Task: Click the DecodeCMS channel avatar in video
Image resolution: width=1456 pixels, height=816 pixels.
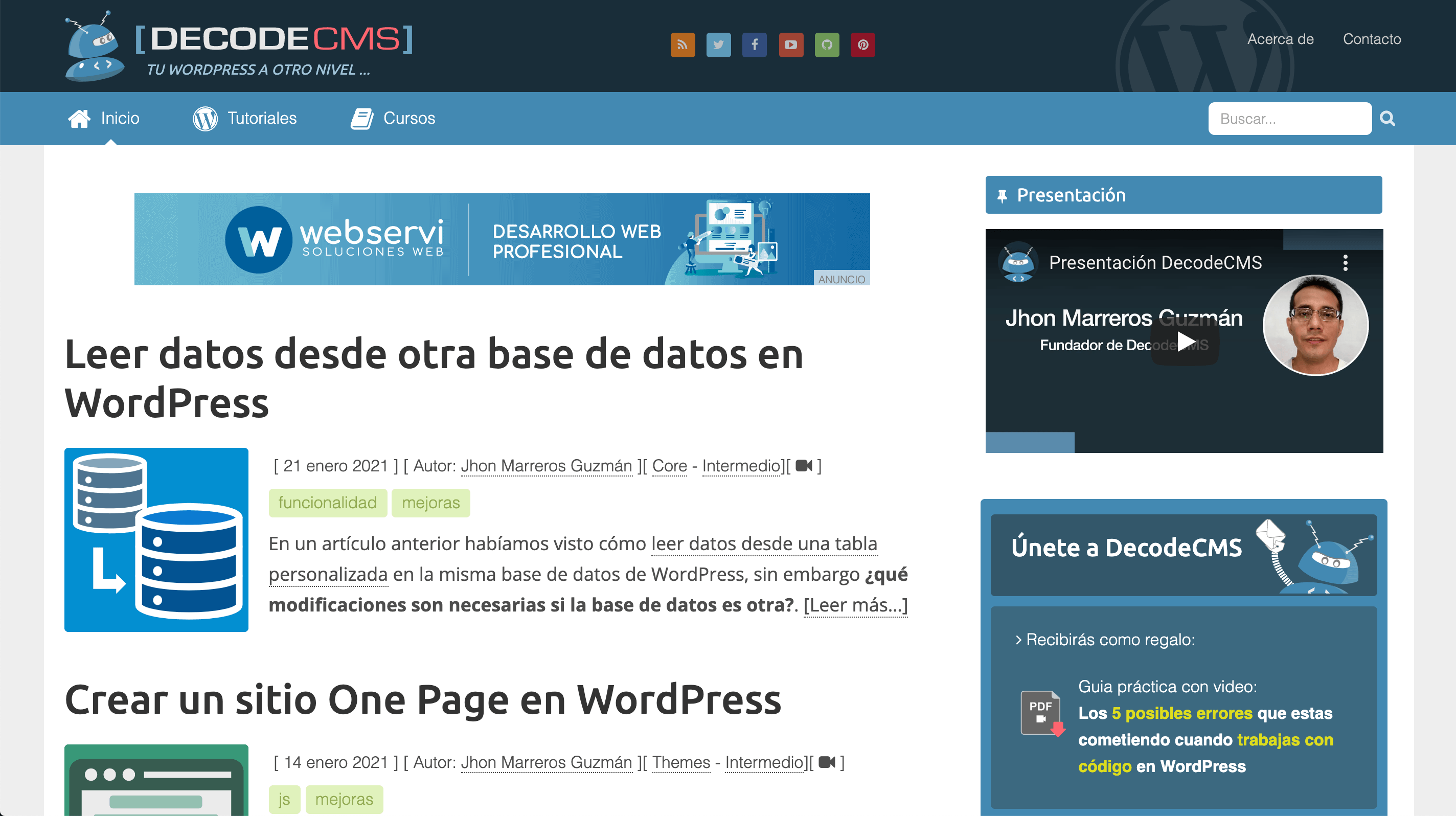Action: pyautogui.click(x=1018, y=263)
